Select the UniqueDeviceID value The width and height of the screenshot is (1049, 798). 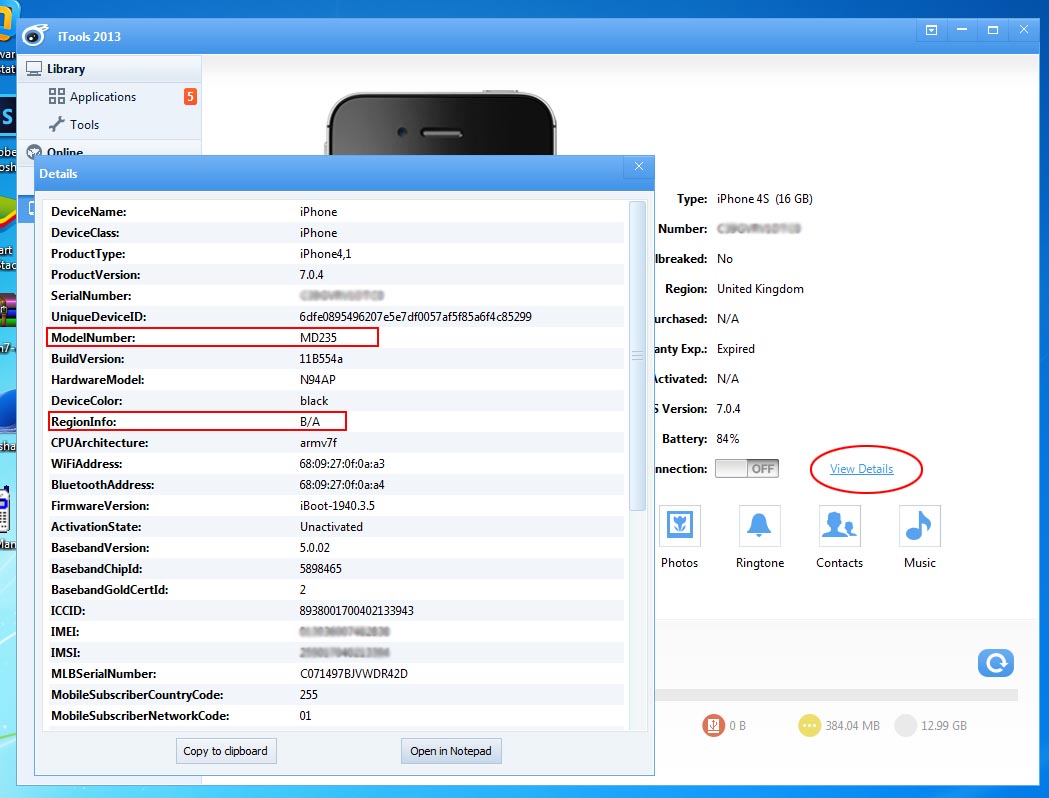(415, 316)
